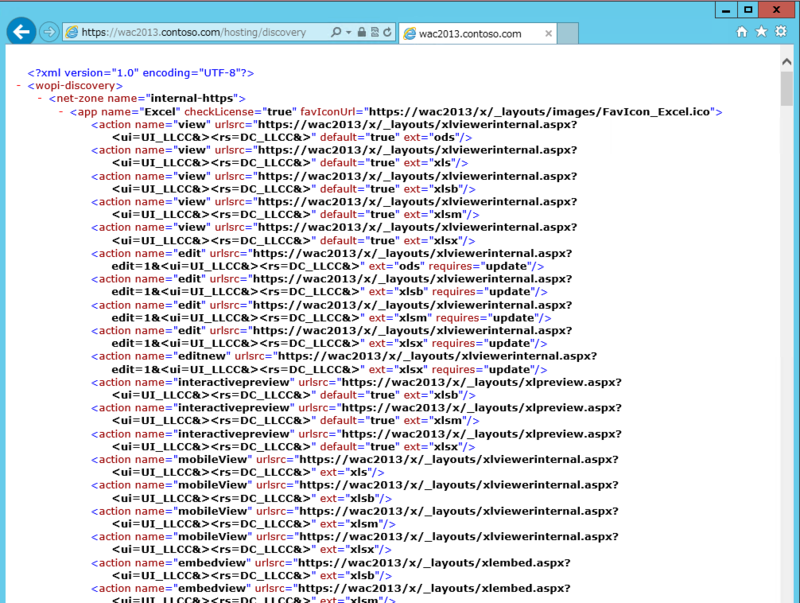The width and height of the screenshot is (800, 603).
Task: Collapse the net-zone internal-https node
Action: [40, 98]
